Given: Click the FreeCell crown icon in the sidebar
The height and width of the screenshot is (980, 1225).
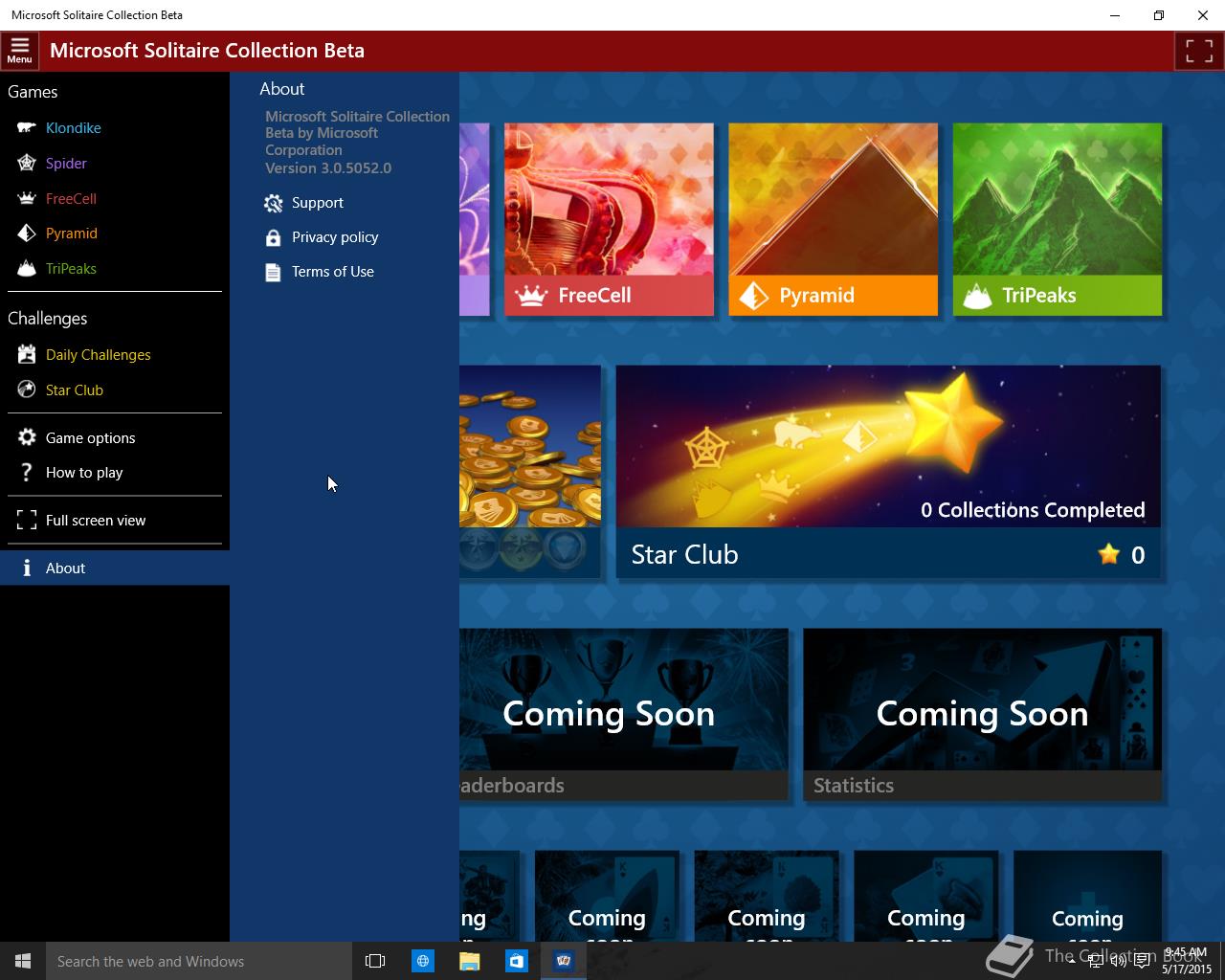Looking at the screenshot, I should [27, 198].
